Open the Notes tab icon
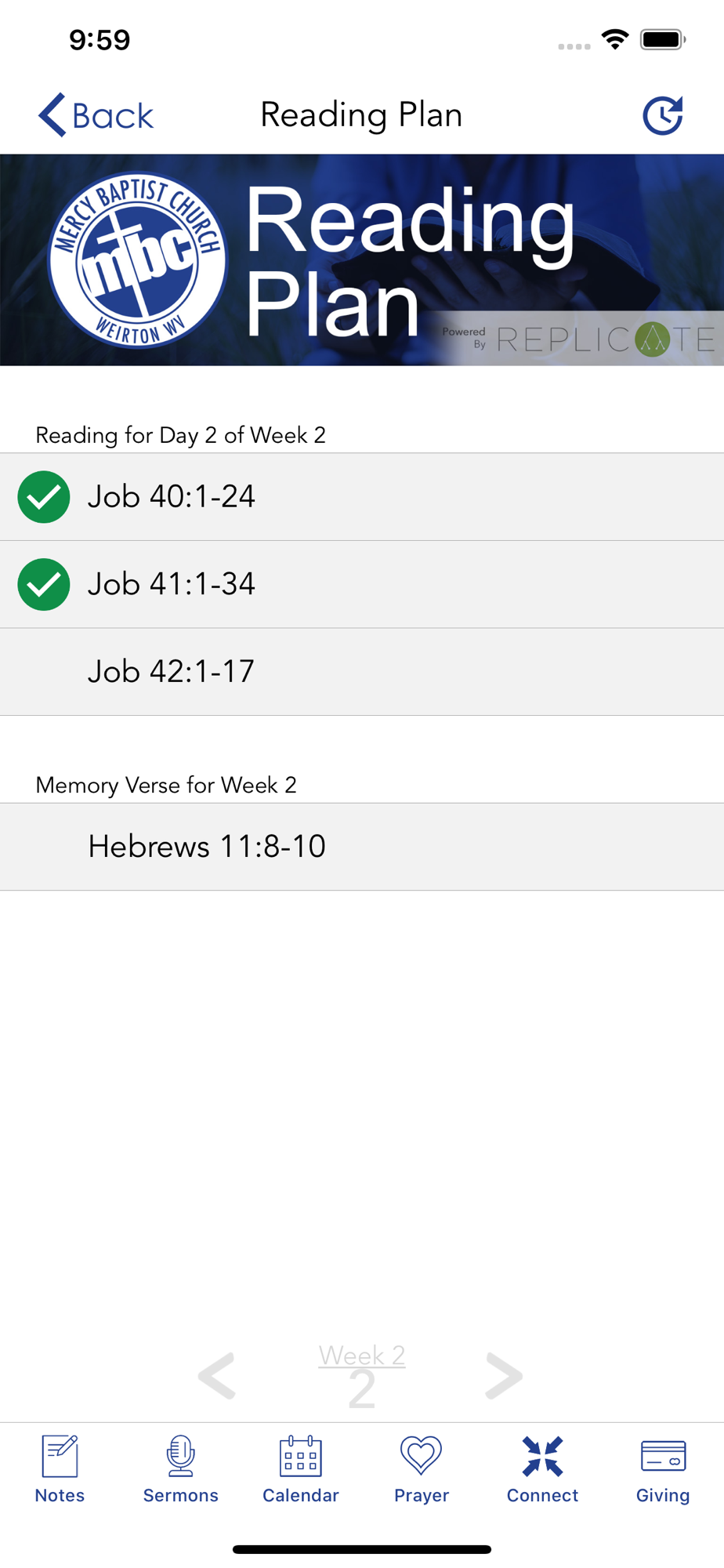The height and width of the screenshot is (1568, 724). point(60,1456)
